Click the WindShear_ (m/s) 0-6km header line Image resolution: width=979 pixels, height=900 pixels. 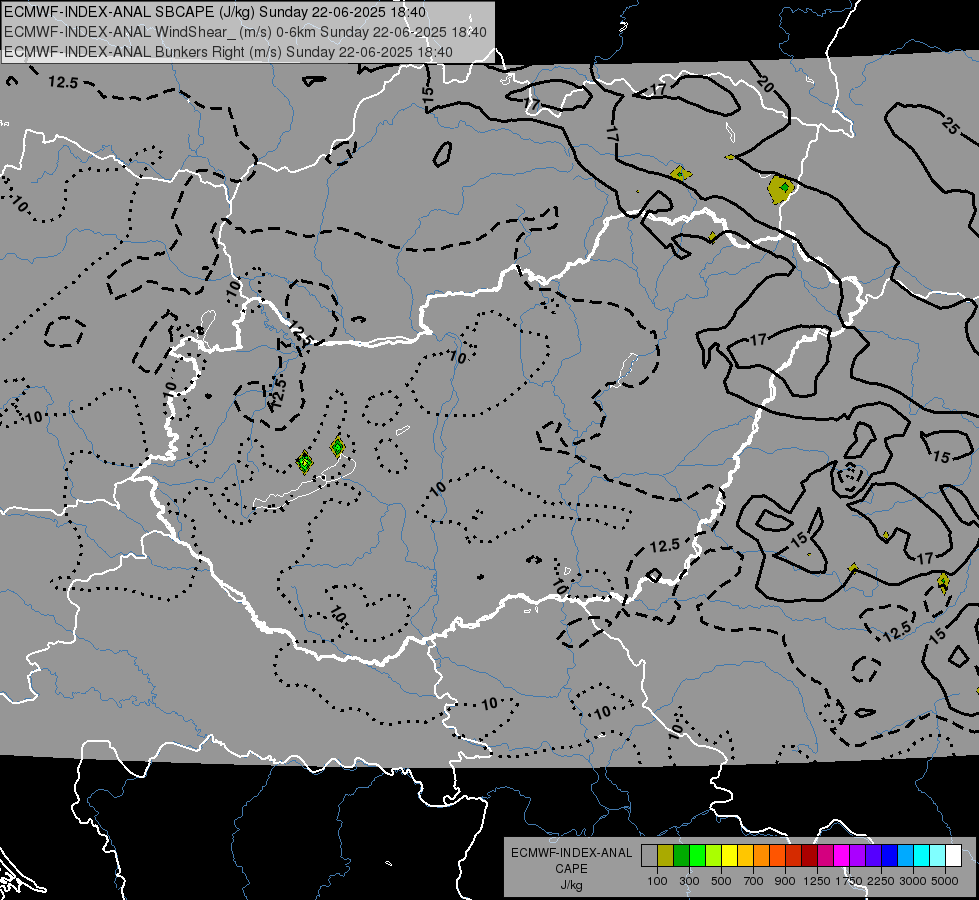click(245, 32)
